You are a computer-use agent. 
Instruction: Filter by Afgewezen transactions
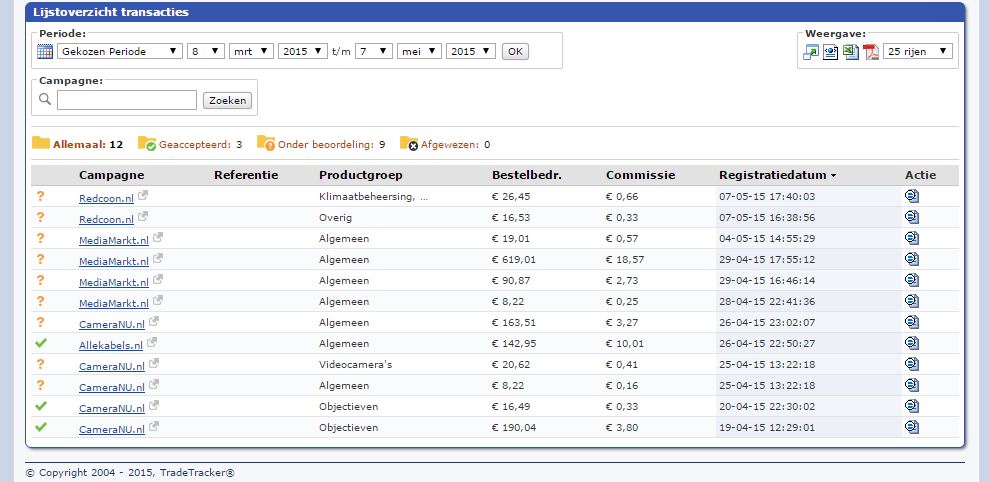pyautogui.click(x=455, y=145)
